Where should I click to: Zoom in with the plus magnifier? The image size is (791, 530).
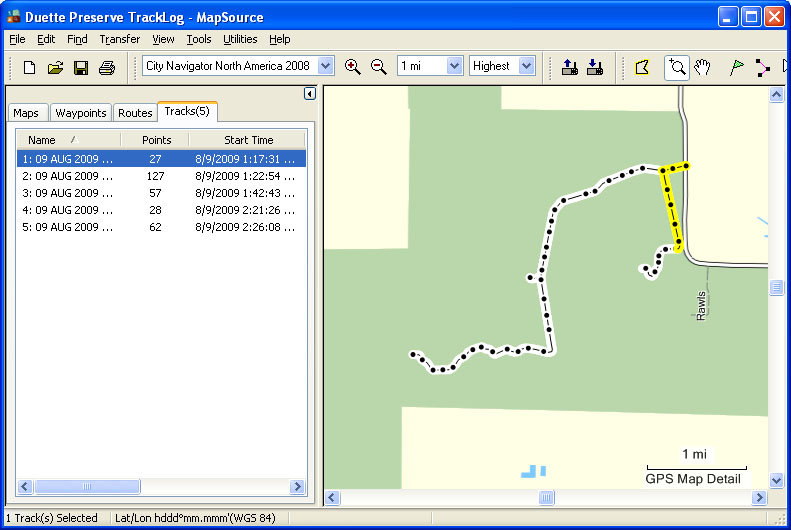pyautogui.click(x=352, y=67)
